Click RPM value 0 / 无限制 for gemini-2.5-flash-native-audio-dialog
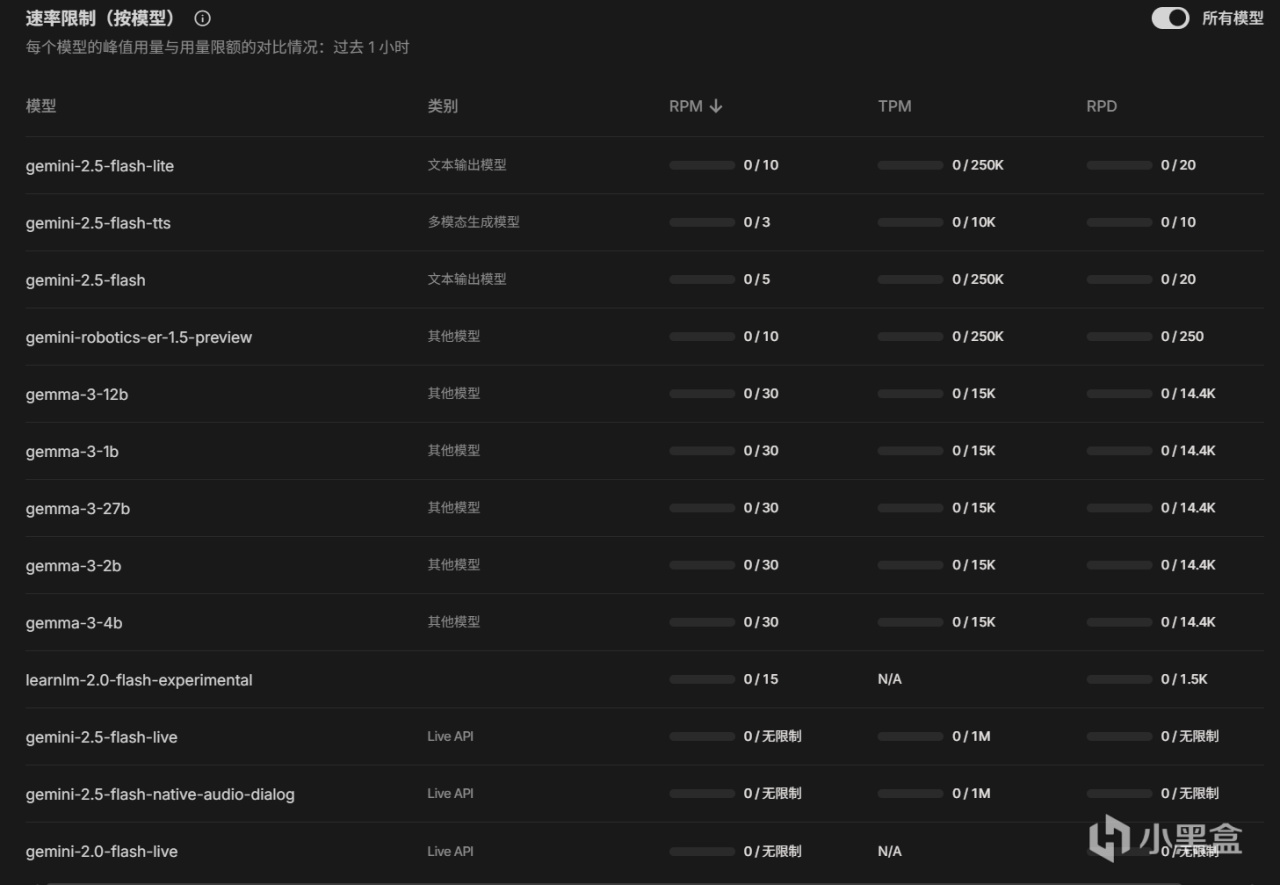The width and height of the screenshot is (1280, 885). 773,793
